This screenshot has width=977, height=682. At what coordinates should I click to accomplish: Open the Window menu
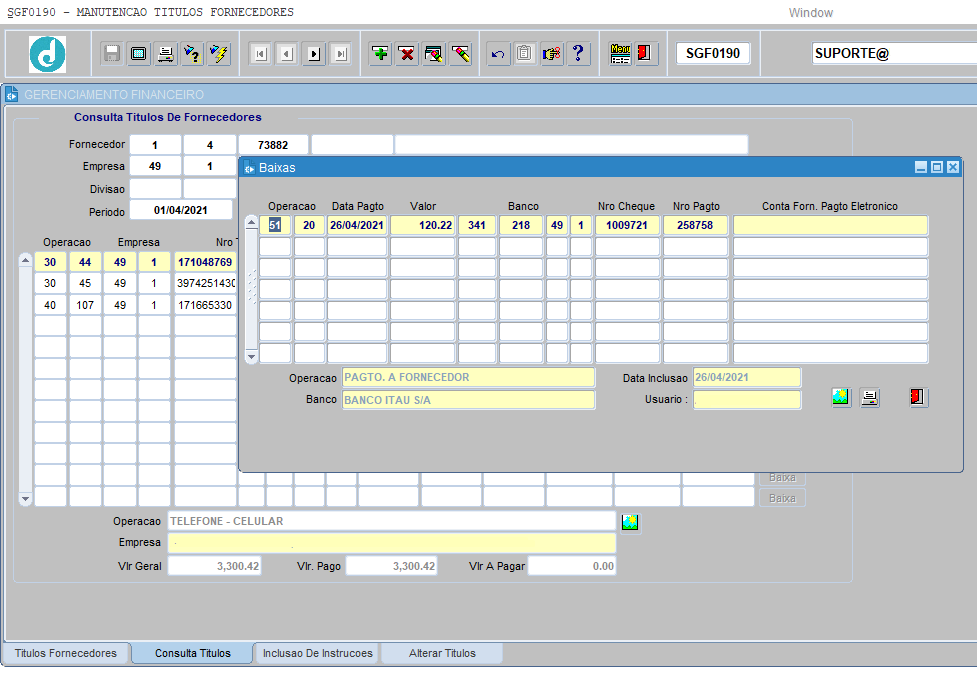pos(811,12)
